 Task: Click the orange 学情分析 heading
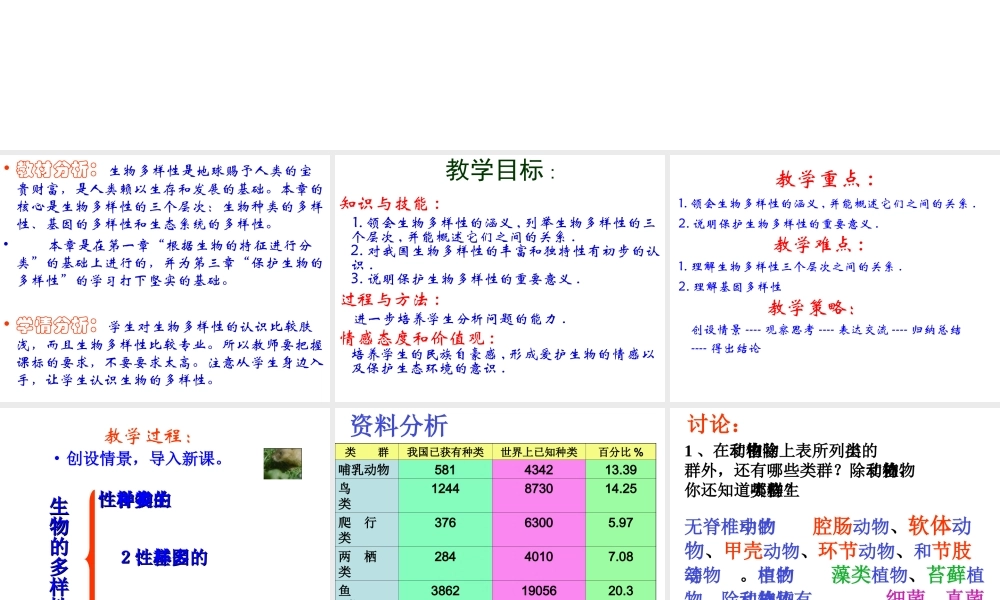coord(56,325)
